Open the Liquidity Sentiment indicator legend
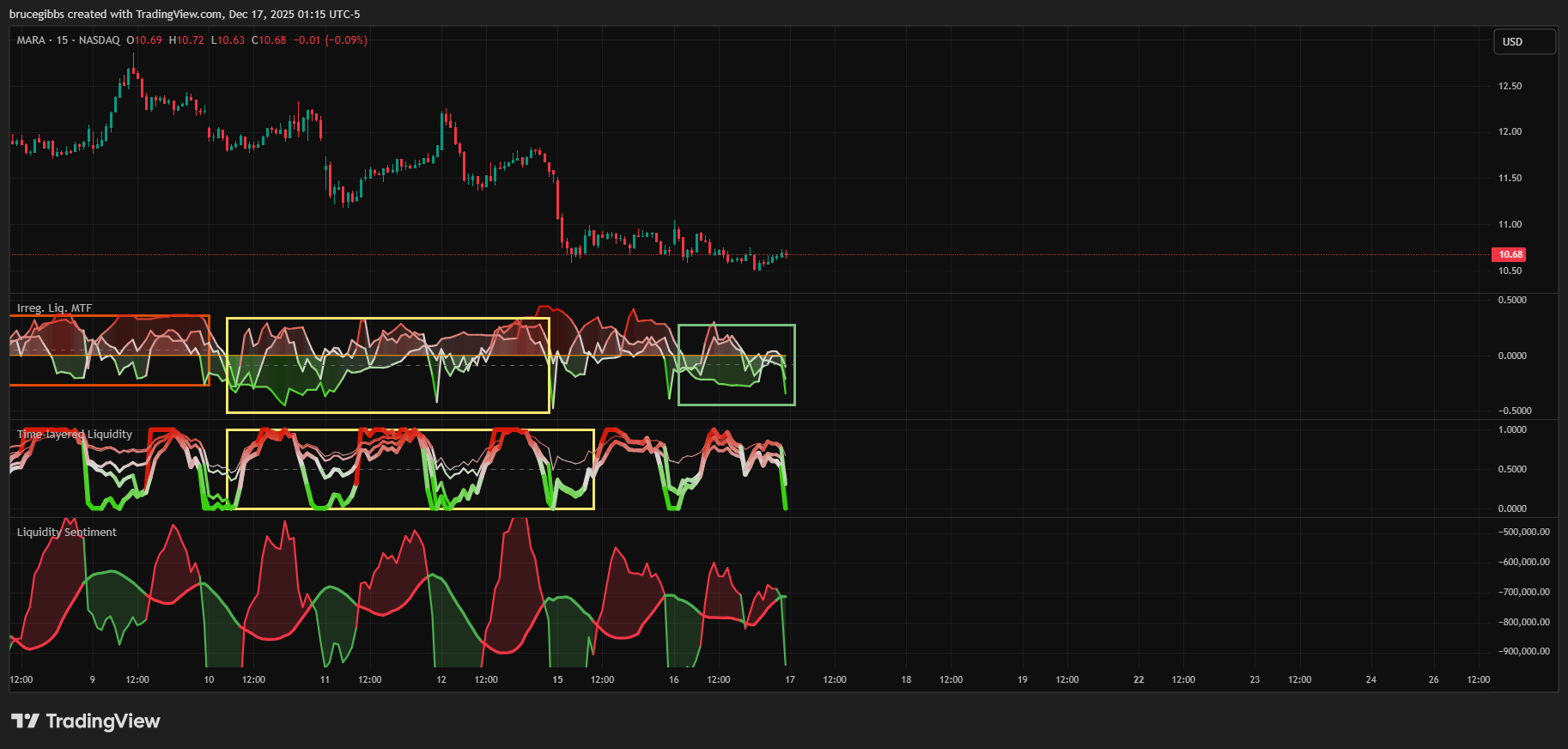 66,533
